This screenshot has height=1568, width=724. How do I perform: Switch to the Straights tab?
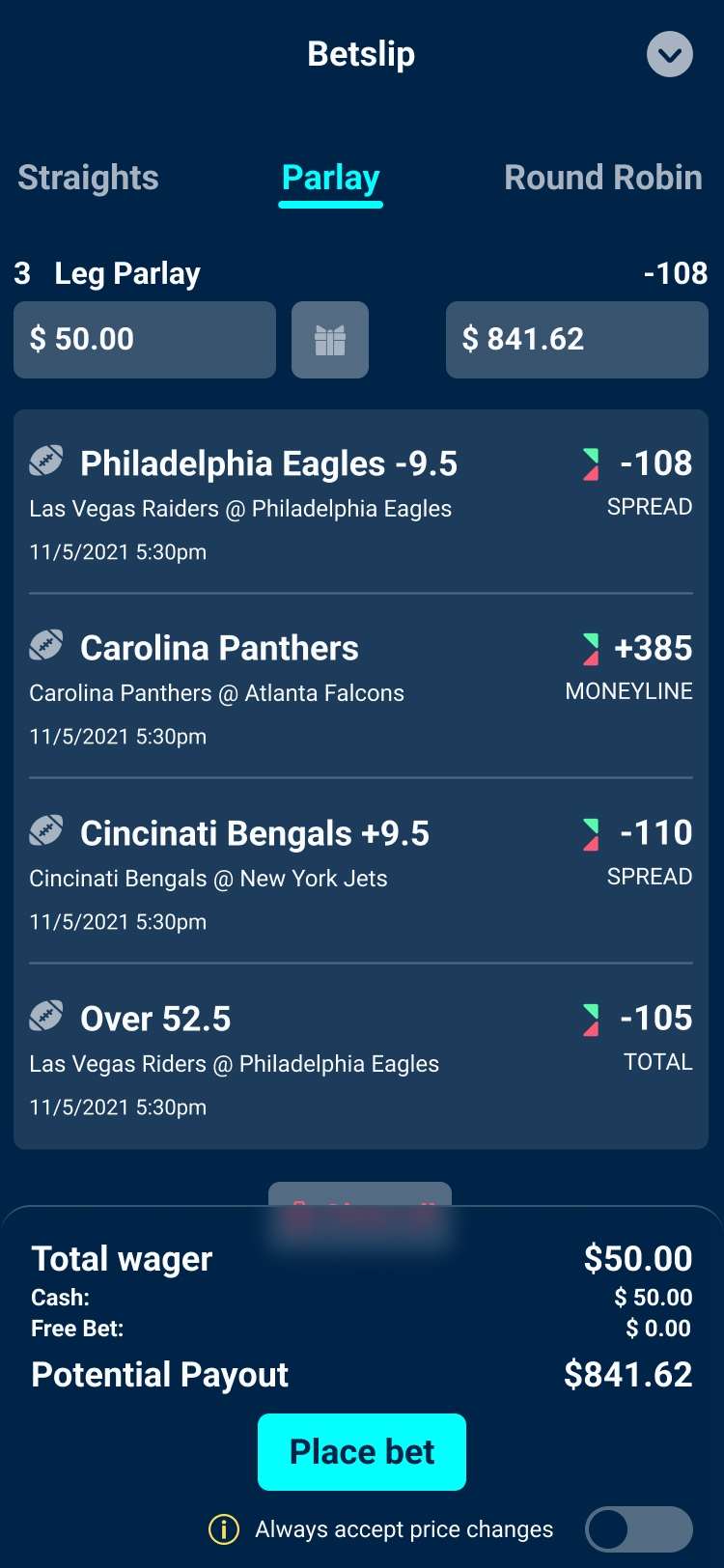(x=88, y=178)
